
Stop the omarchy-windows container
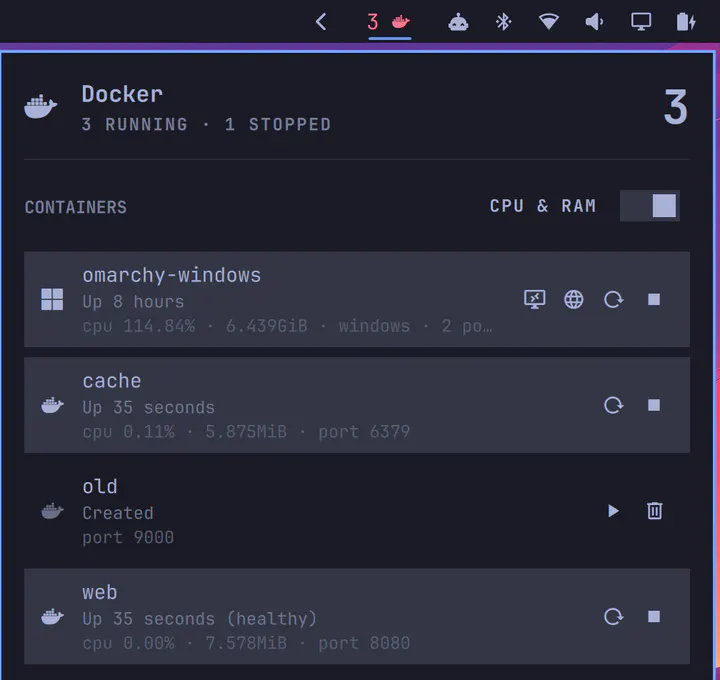(x=654, y=299)
